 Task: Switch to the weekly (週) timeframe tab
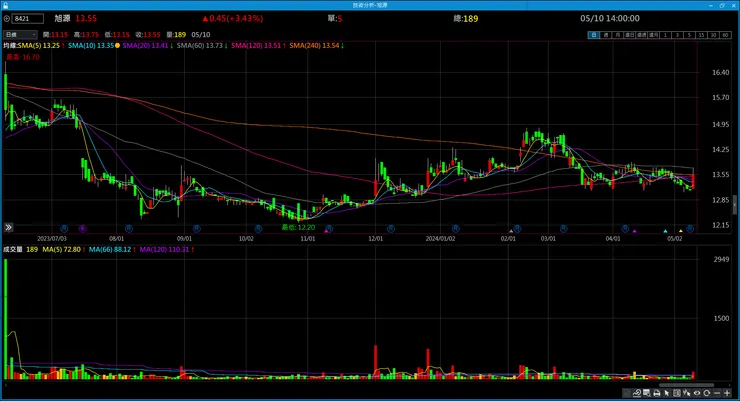pos(606,35)
